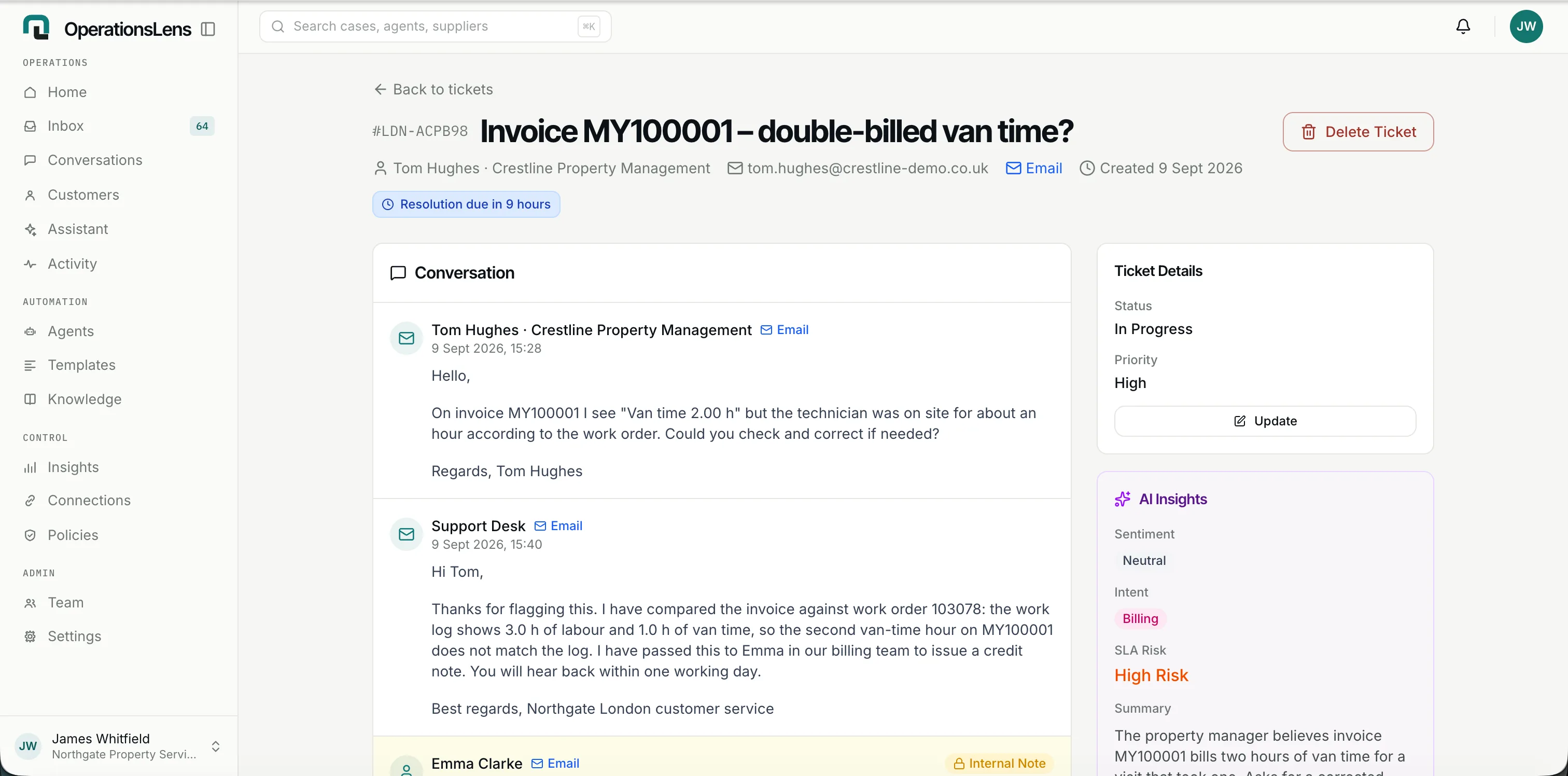
Task: Open JW profile avatar top right
Action: (x=1525, y=26)
